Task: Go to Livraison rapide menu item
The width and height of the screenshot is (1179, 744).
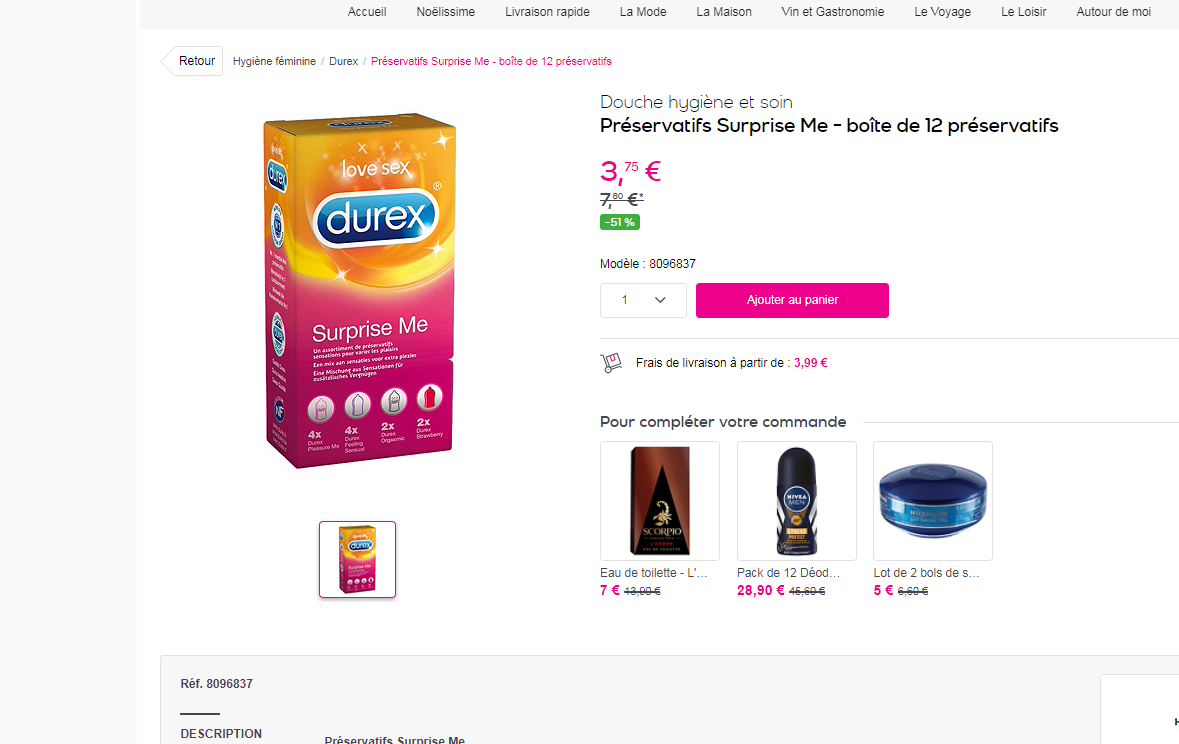Action: pyautogui.click(x=547, y=12)
